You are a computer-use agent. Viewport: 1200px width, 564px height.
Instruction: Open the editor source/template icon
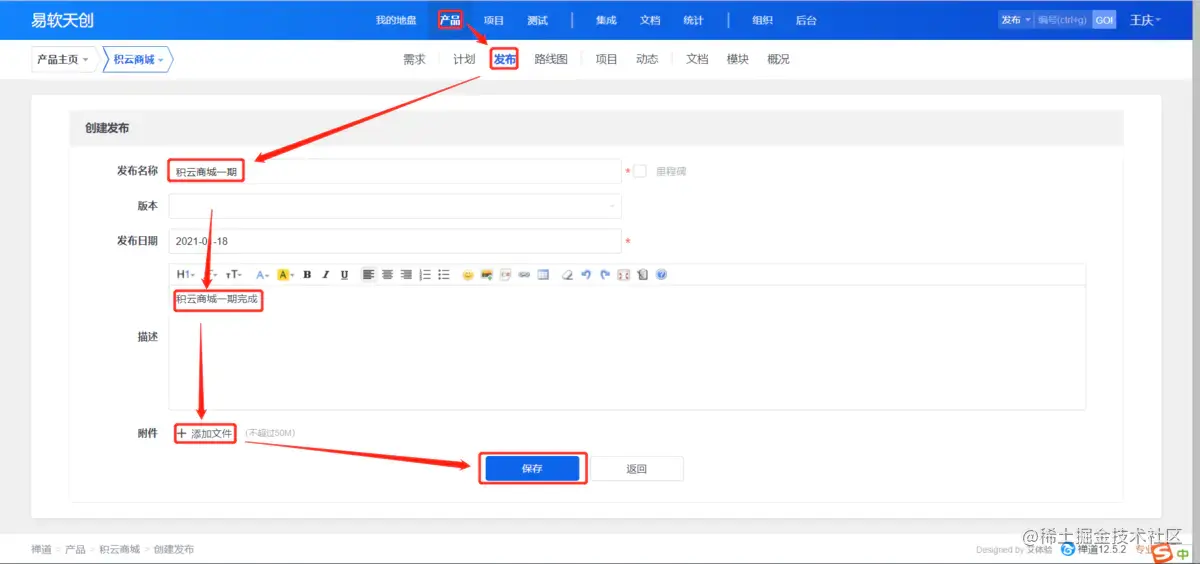[642, 274]
